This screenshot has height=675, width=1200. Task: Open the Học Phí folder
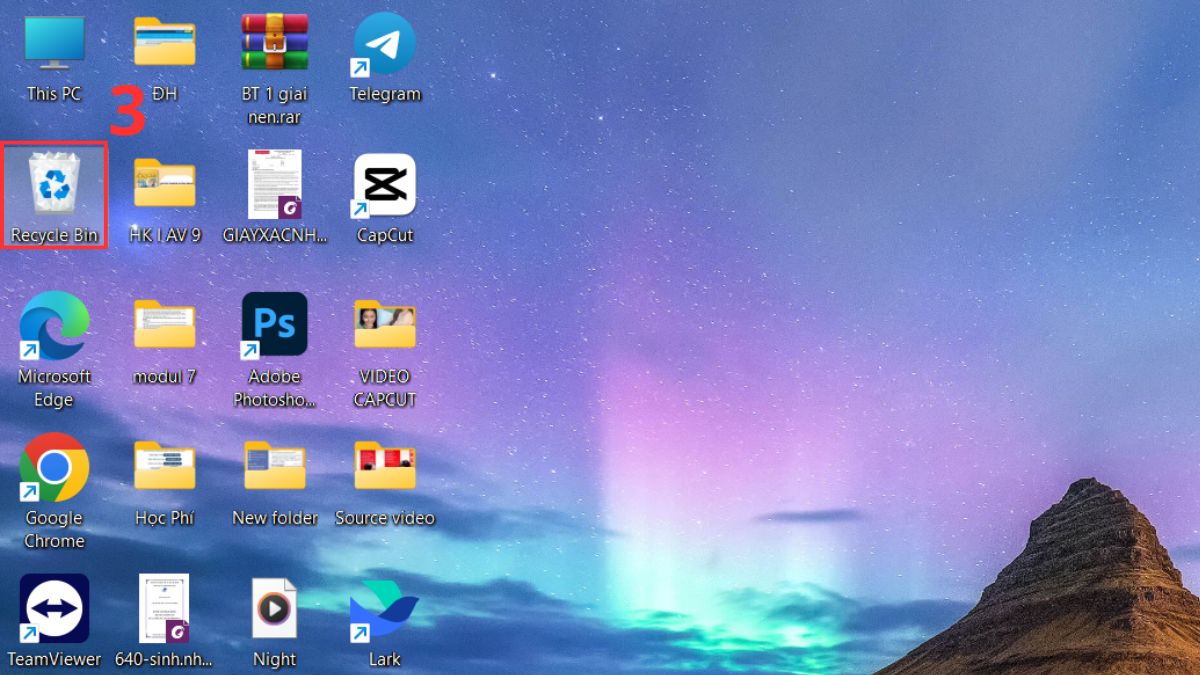click(164, 465)
